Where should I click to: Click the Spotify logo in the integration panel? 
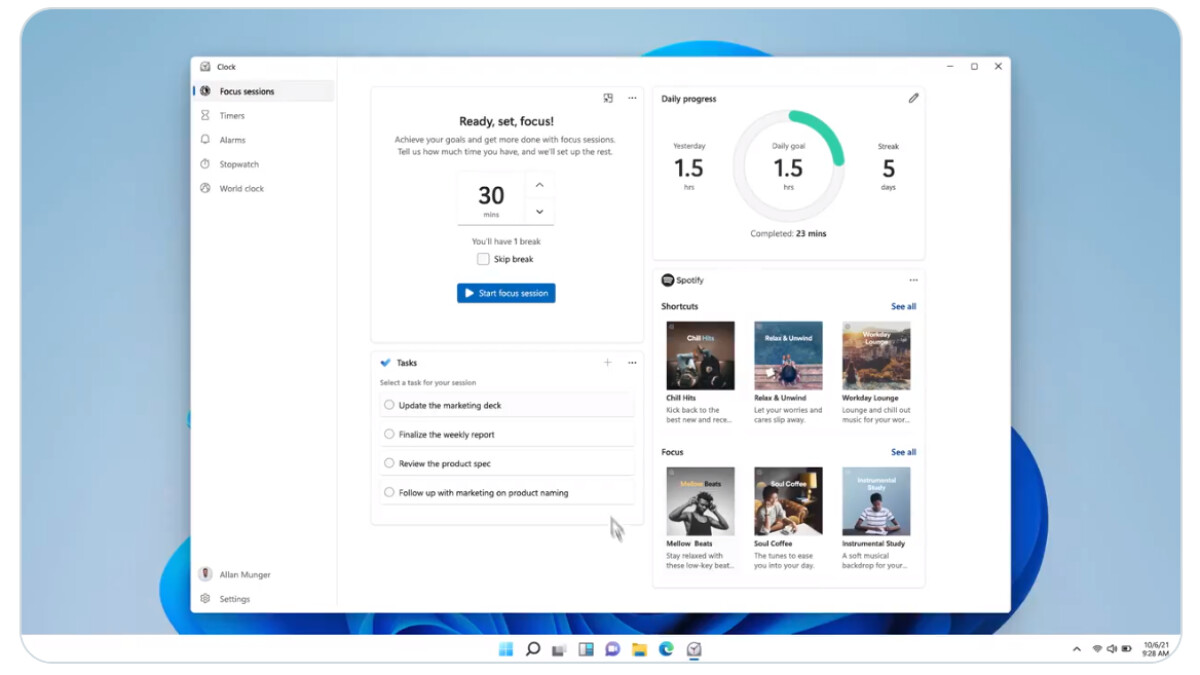(x=667, y=280)
